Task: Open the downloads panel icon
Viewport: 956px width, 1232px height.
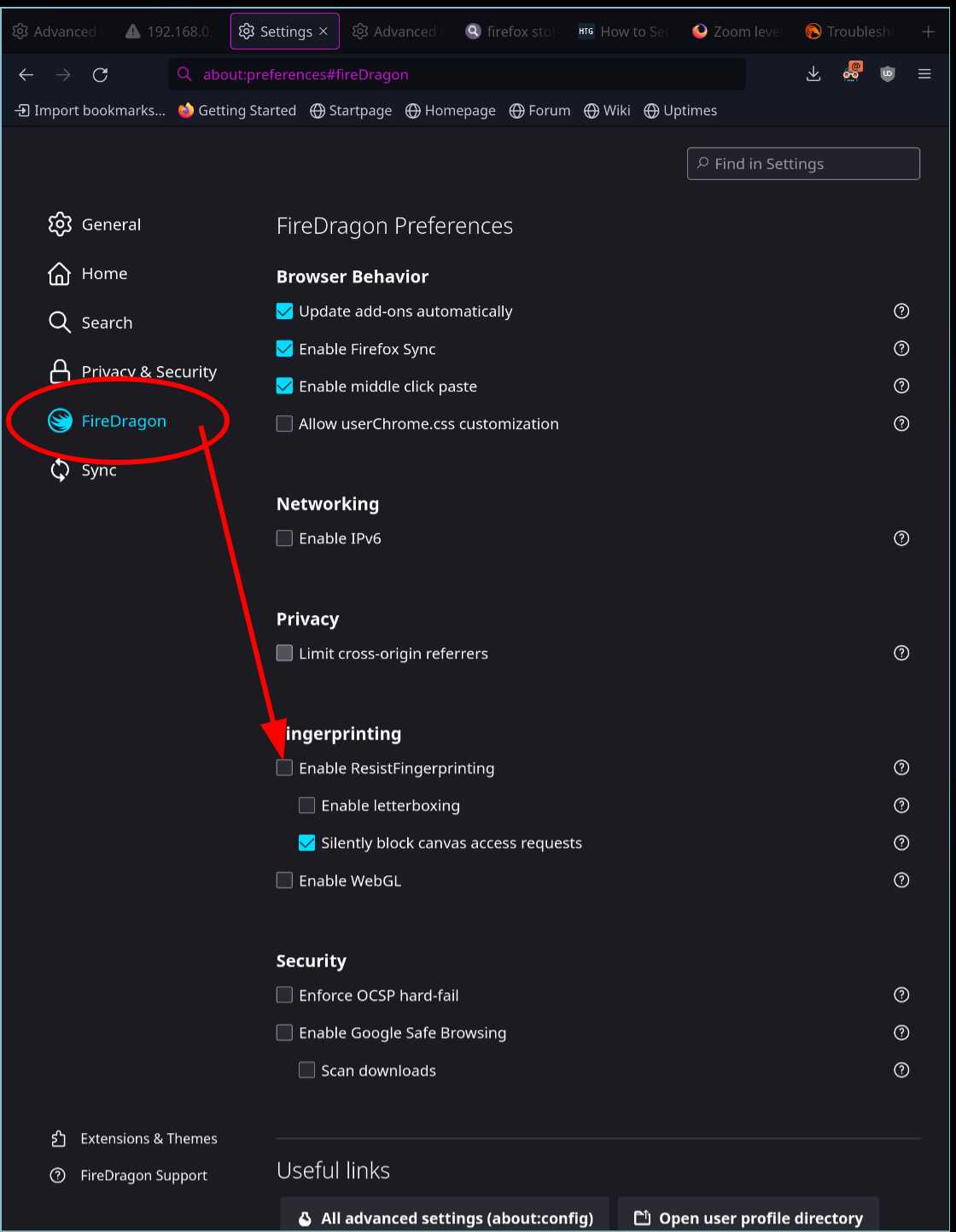Action: tap(813, 74)
